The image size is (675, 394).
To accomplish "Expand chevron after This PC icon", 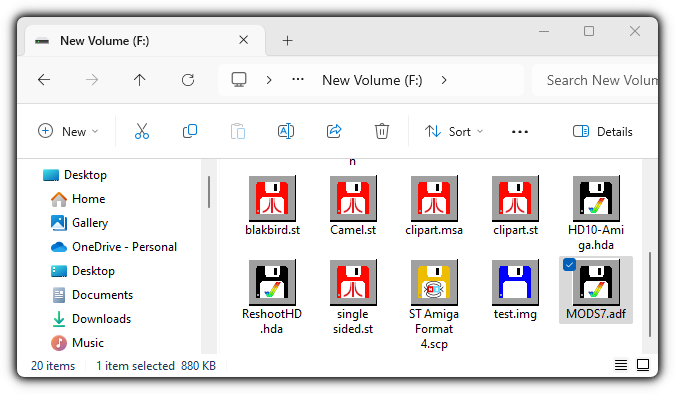I will [269, 80].
